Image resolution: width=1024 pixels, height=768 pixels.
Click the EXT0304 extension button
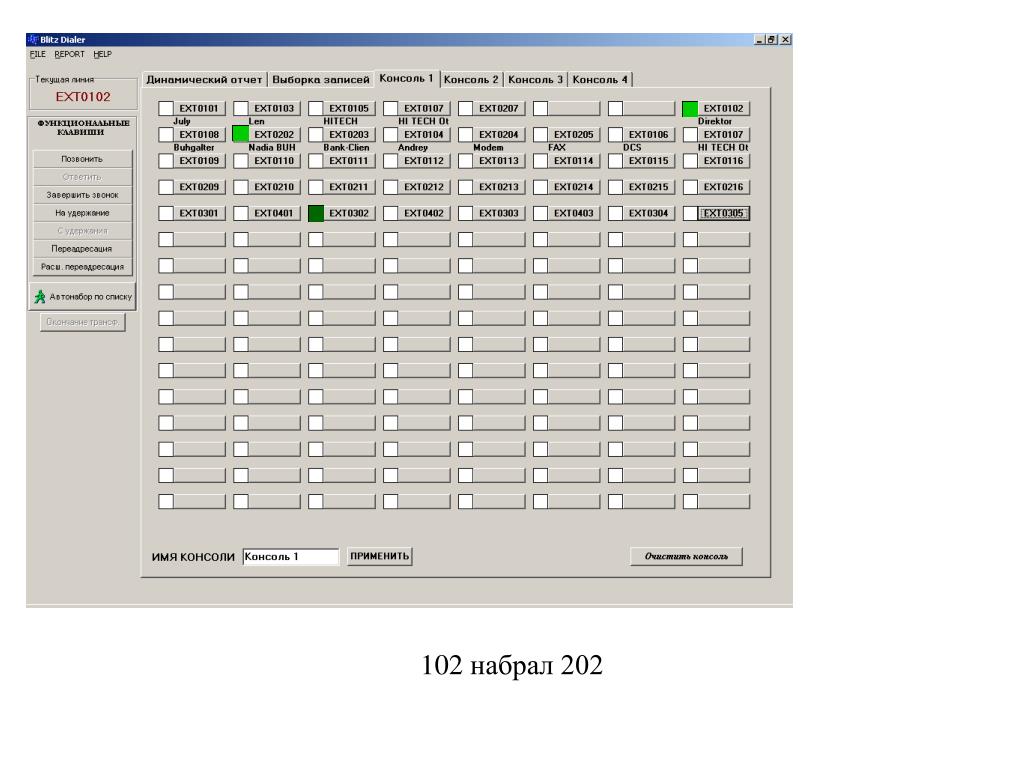[x=648, y=213]
